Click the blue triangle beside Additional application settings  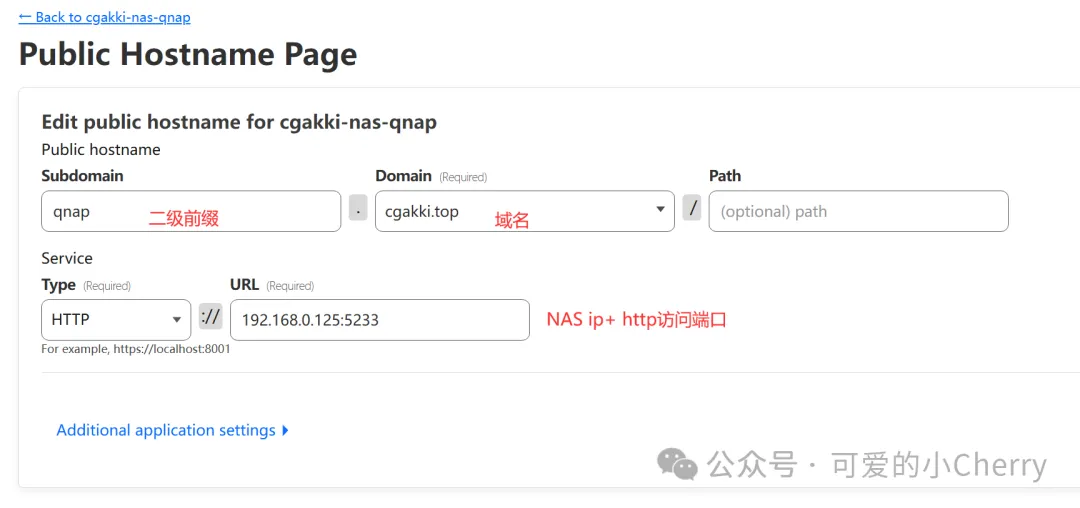pyautogui.click(x=285, y=431)
